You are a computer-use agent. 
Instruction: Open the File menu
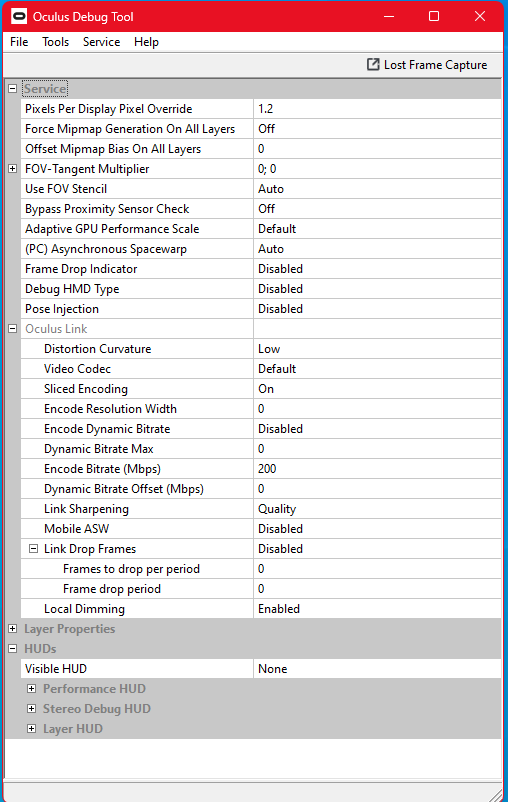[19, 42]
